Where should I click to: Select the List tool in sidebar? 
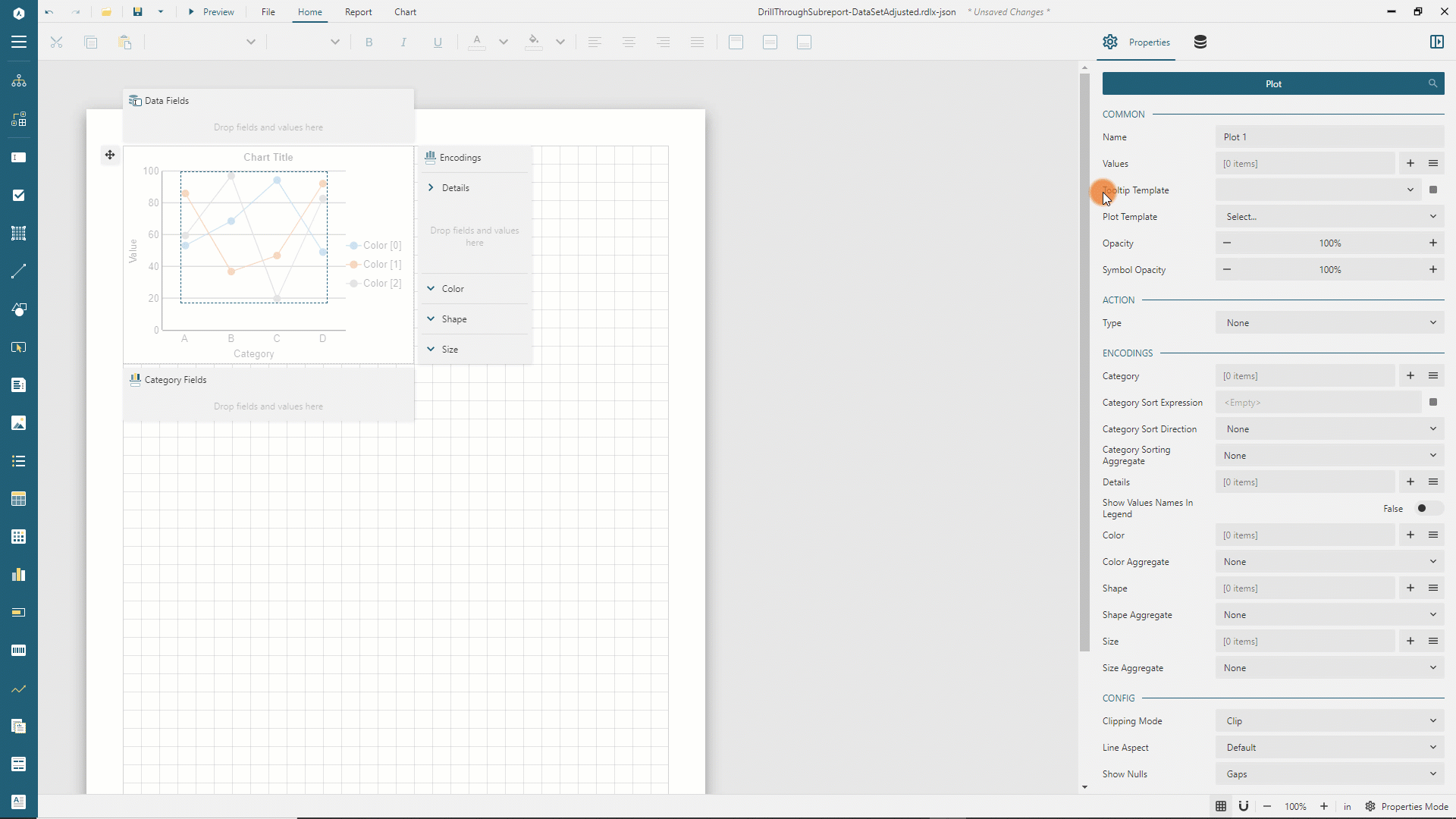19,460
